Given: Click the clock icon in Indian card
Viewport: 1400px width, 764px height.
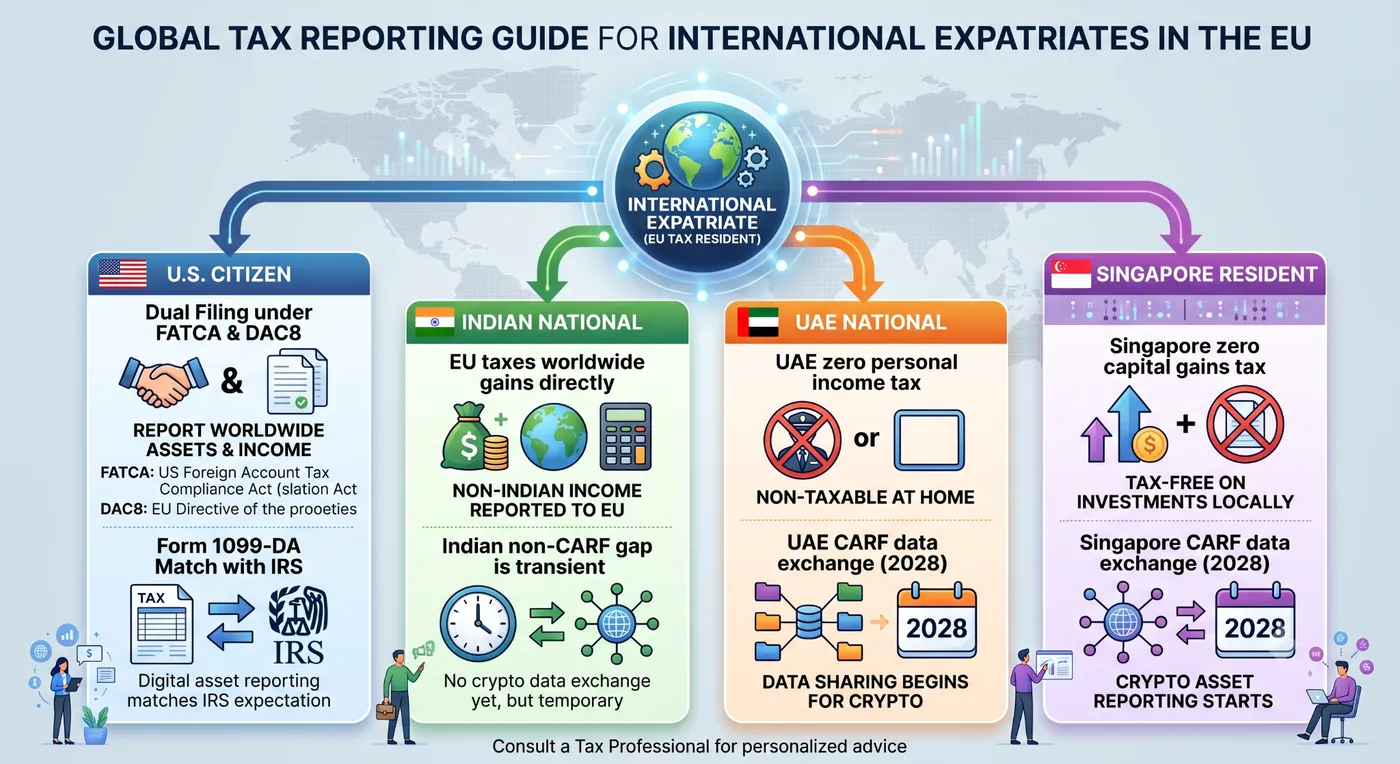Looking at the screenshot, I should pos(478,624).
